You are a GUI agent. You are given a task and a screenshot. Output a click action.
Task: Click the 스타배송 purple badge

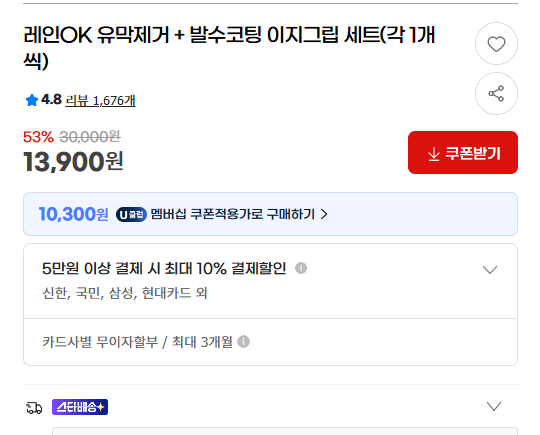pyautogui.click(x=80, y=407)
